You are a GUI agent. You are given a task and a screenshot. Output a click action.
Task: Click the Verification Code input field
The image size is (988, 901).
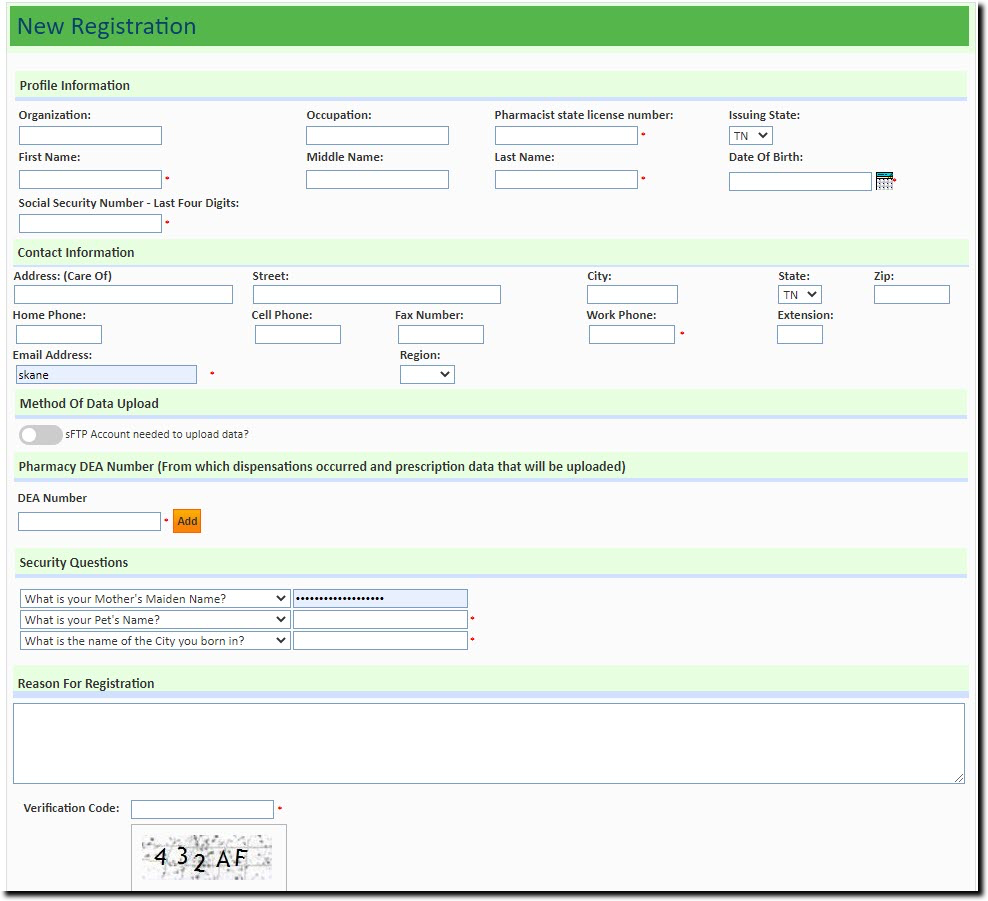[x=202, y=809]
